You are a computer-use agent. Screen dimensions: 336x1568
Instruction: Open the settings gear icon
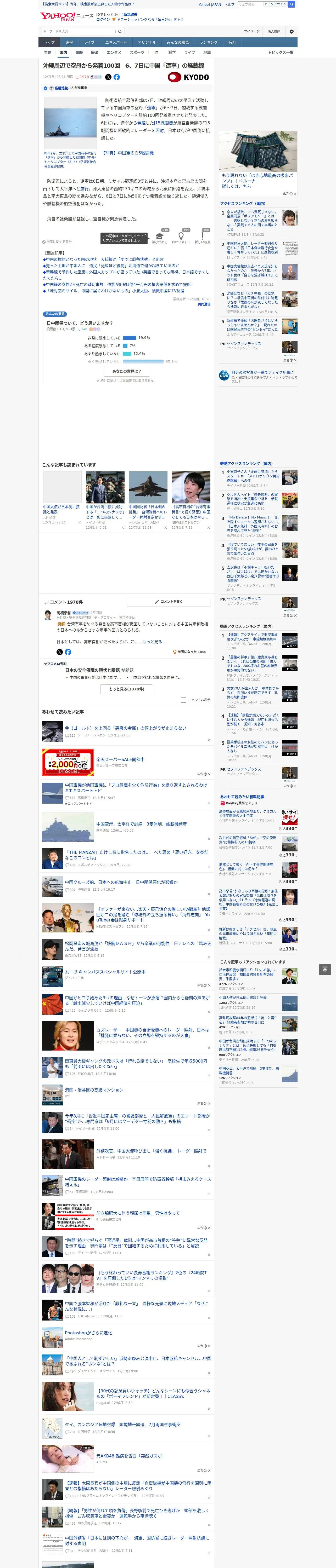click(292, 32)
